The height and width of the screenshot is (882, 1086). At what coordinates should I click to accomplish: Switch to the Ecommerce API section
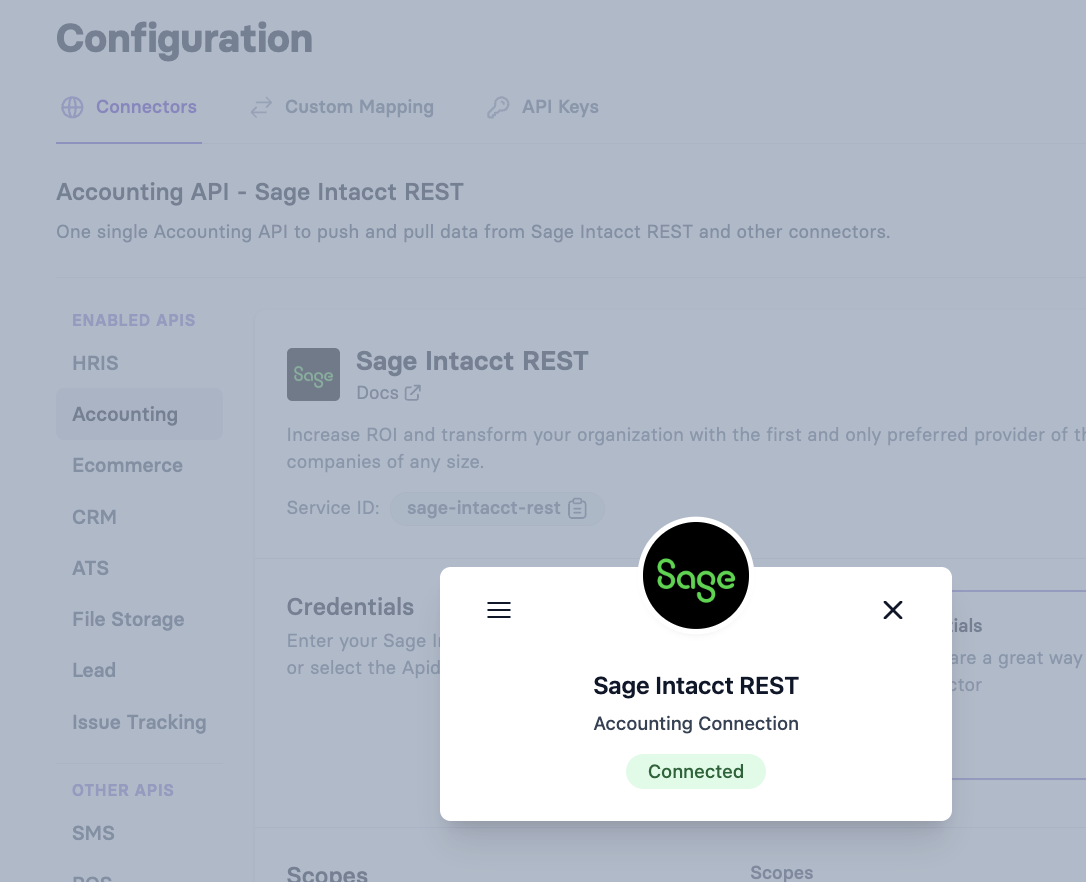[x=127, y=465]
